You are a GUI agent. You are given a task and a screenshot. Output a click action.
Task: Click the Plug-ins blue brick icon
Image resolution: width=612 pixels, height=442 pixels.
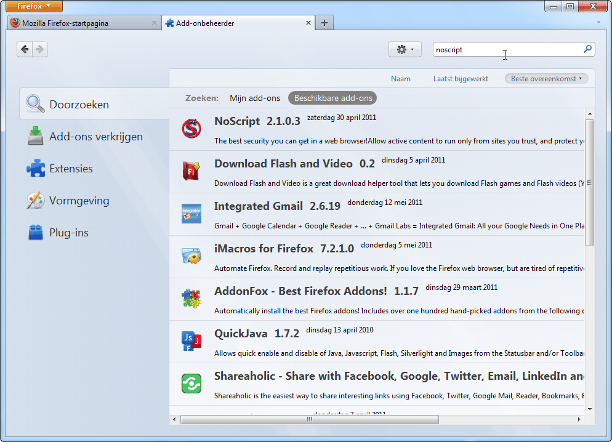pos(36,232)
